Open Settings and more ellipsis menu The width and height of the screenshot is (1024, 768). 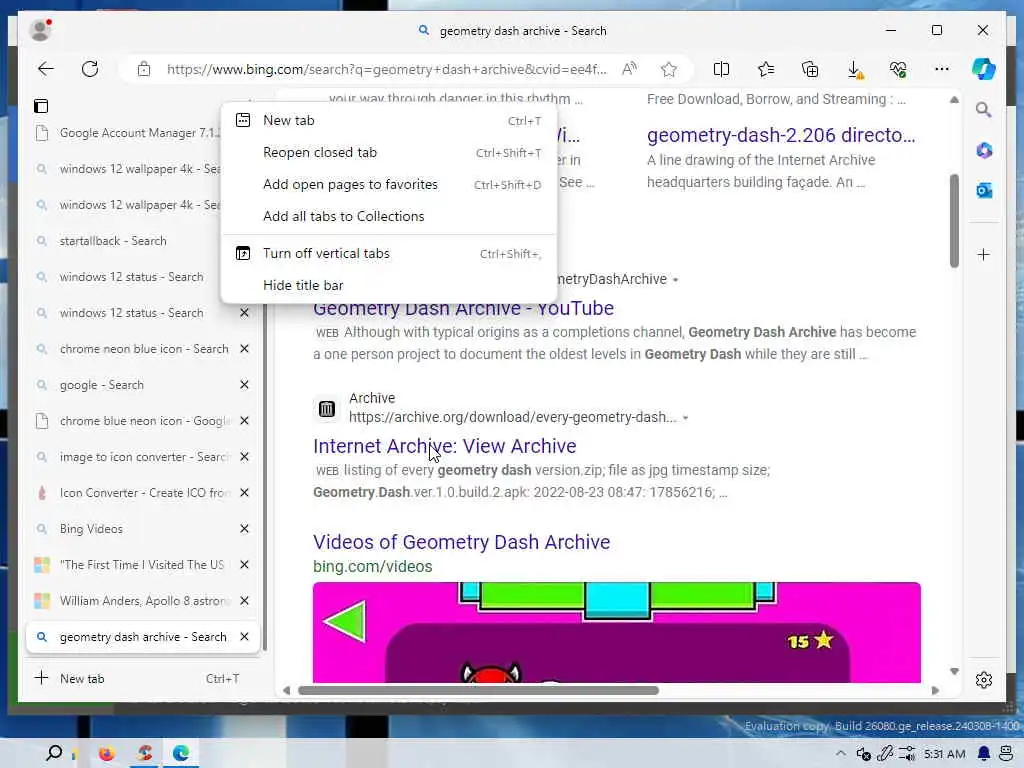point(942,69)
